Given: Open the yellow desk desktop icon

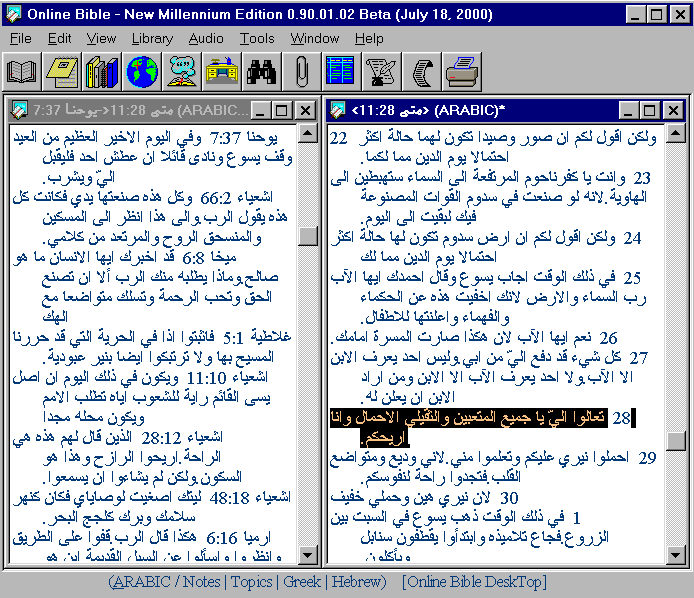Looking at the screenshot, I should (221, 72).
